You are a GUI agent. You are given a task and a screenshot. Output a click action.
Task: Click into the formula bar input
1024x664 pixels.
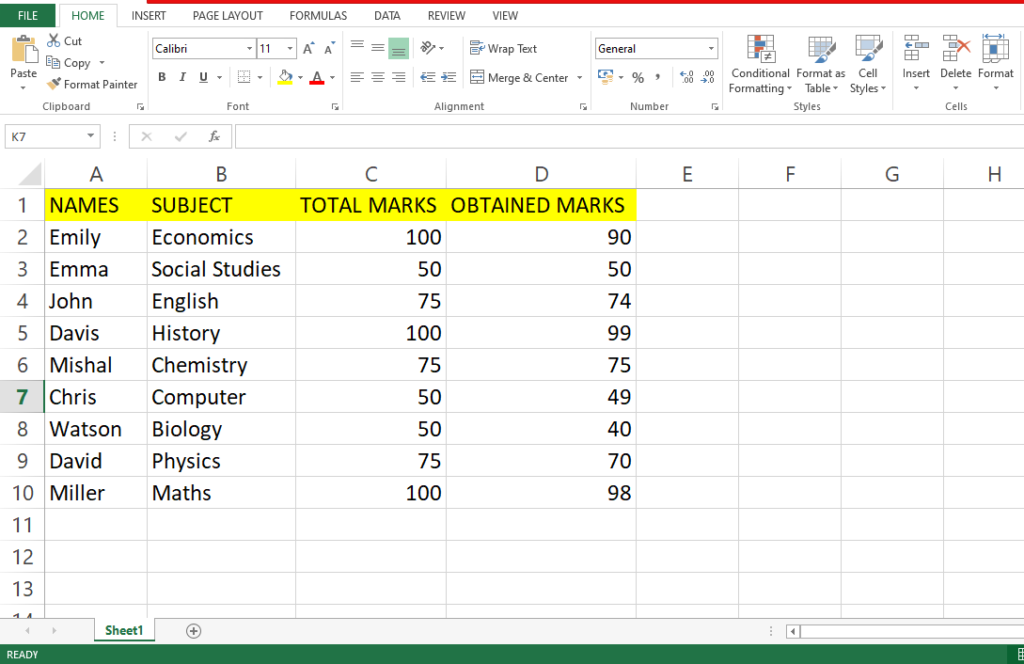click(x=629, y=136)
